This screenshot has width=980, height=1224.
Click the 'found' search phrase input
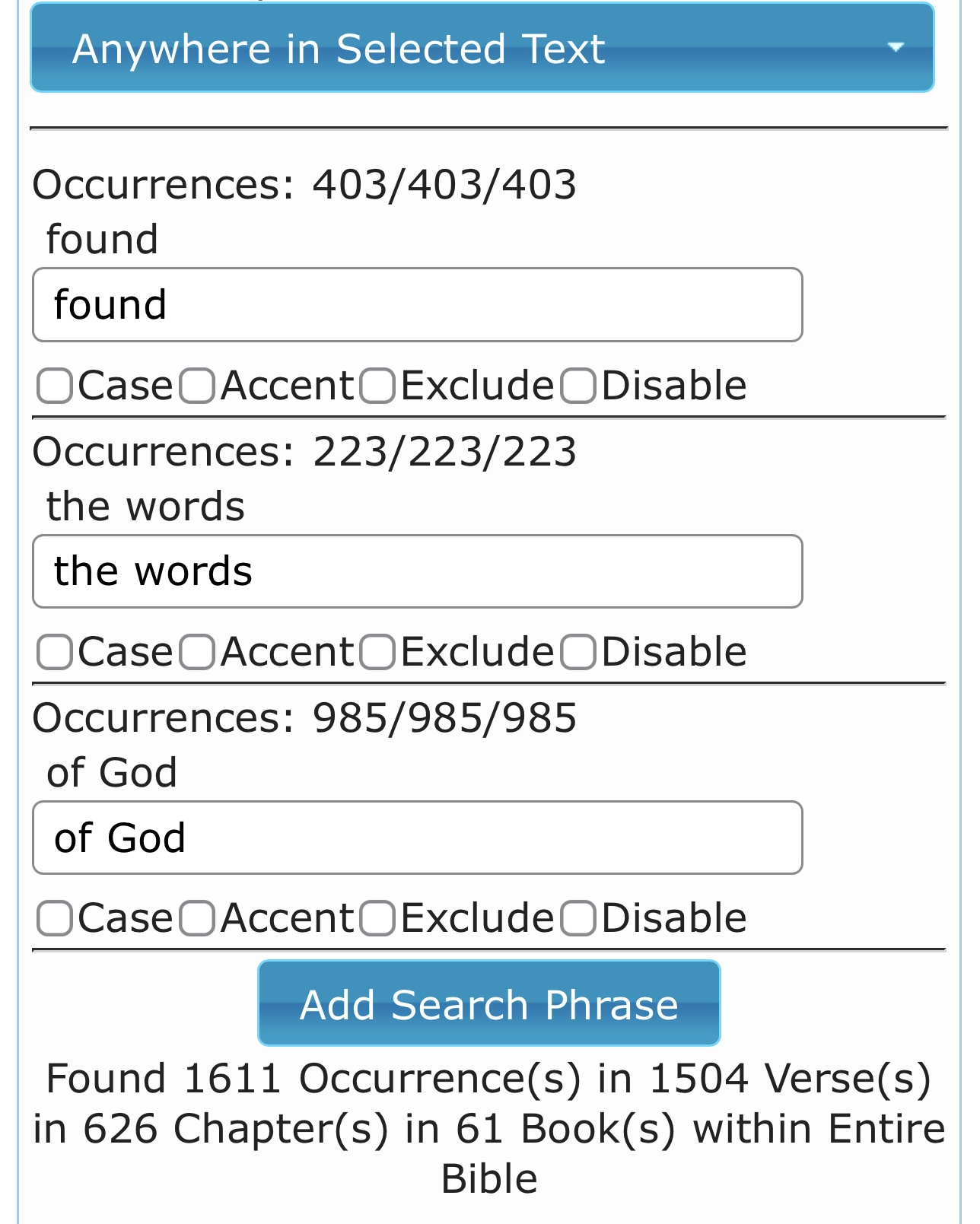click(417, 305)
